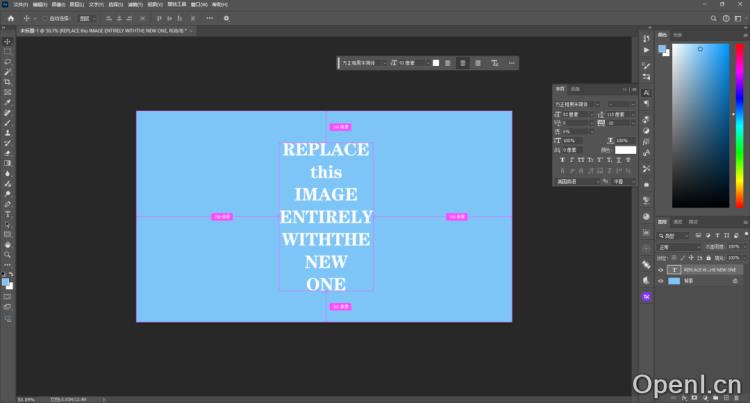The width and height of the screenshot is (750, 403).
Task: Switch to the Channels tab
Action: click(x=677, y=221)
